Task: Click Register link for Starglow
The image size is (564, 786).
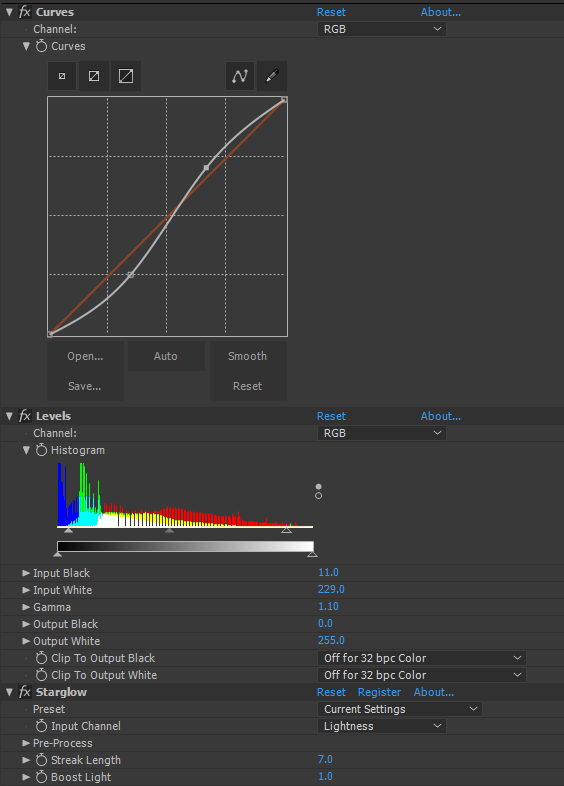Action: (x=379, y=692)
